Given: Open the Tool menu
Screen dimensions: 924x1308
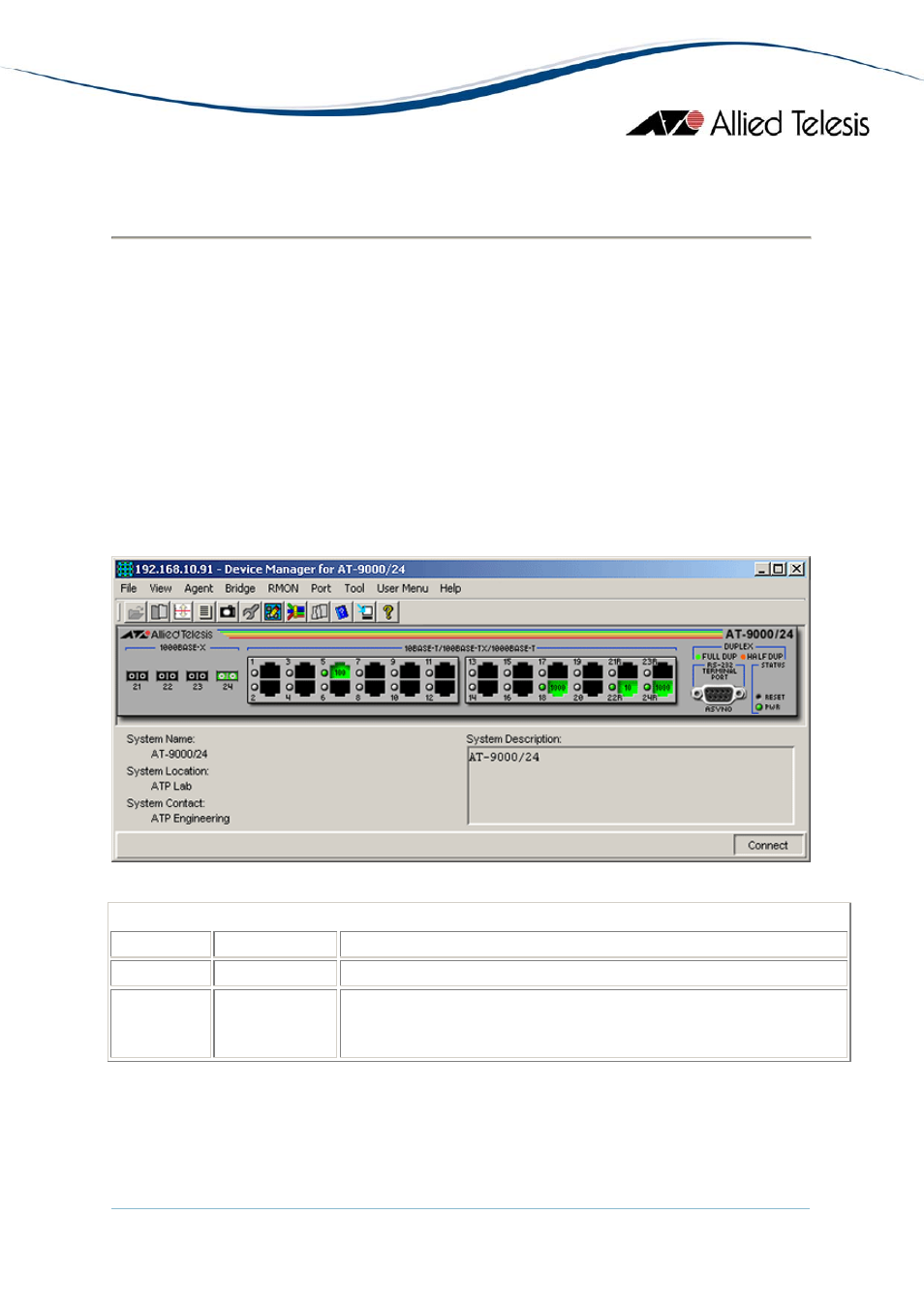Looking at the screenshot, I should [354, 588].
